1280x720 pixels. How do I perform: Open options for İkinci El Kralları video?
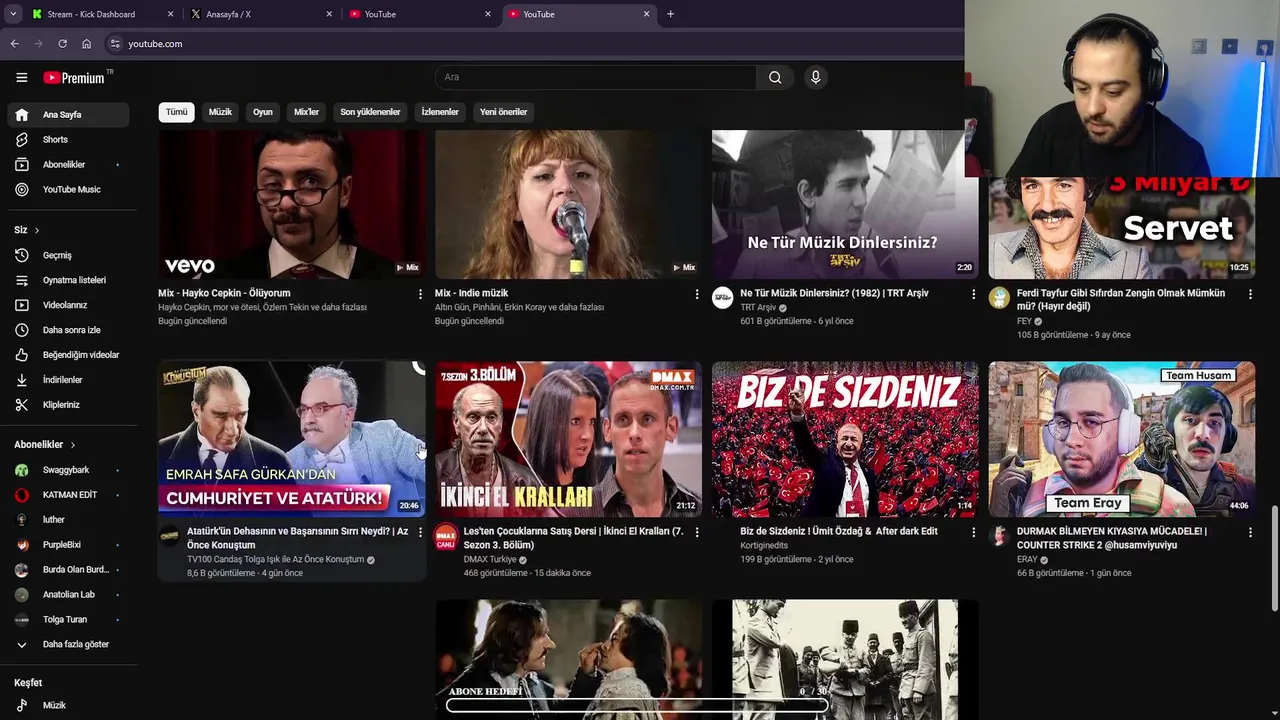pyautogui.click(x=697, y=532)
